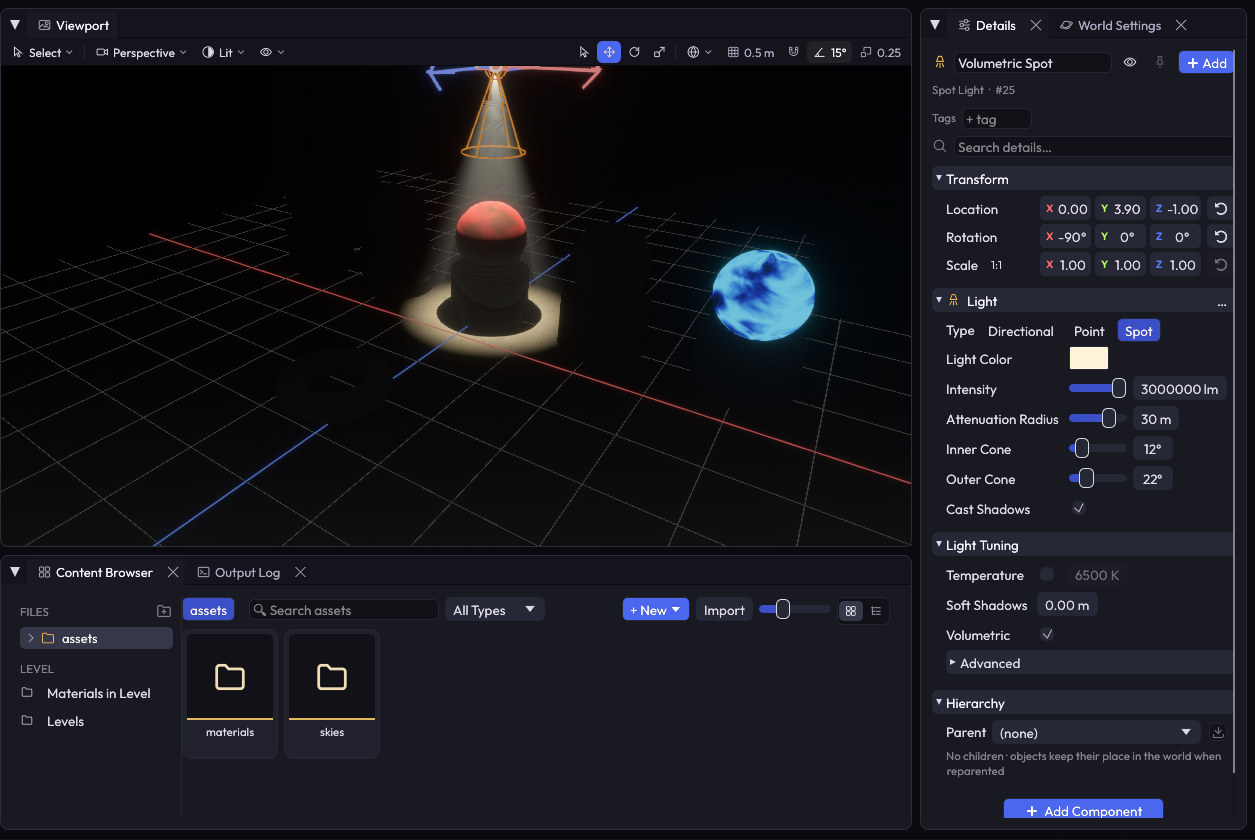Reset Rotation values to default
This screenshot has width=1255, height=840.
click(1220, 237)
